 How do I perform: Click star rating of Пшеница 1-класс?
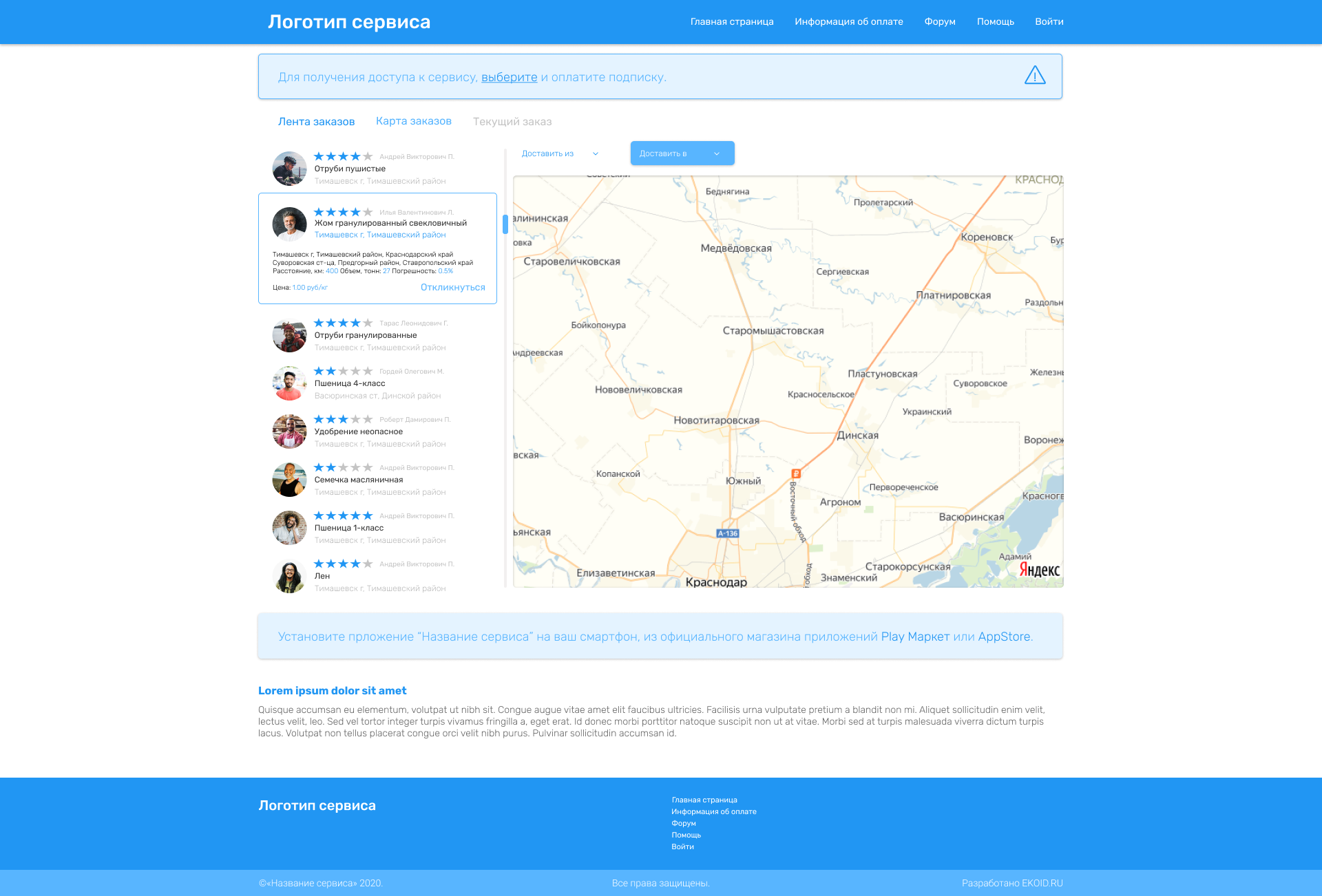click(343, 515)
